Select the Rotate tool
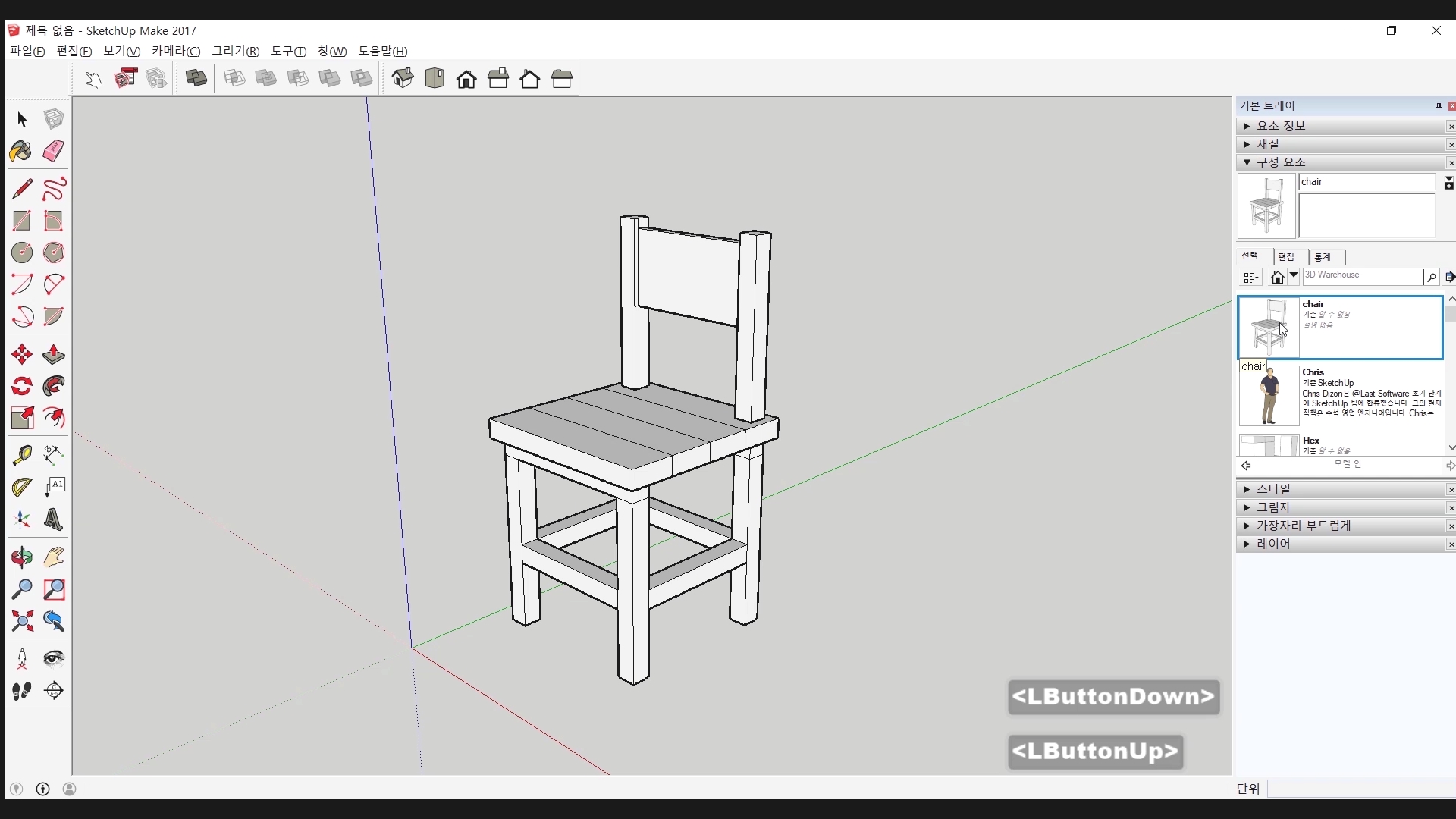Image resolution: width=1456 pixels, height=819 pixels. (x=21, y=386)
